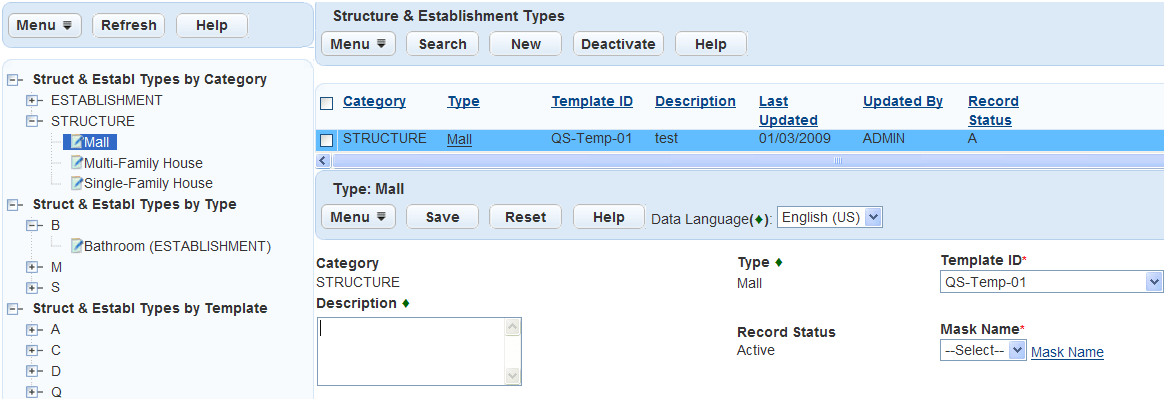Click the Deactivate button

(x=618, y=44)
